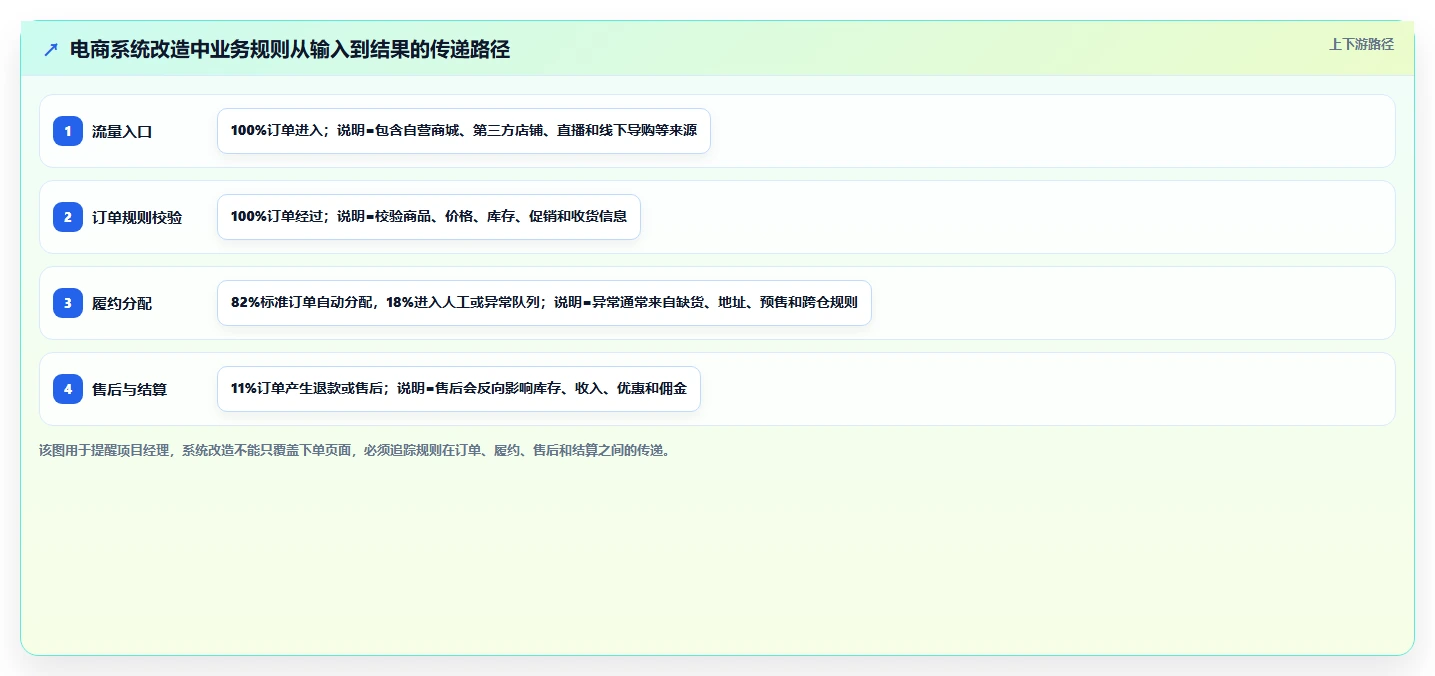This screenshot has height=676, width=1435.
Task: Click the 售后与结算 step label
Action: point(129,389)
